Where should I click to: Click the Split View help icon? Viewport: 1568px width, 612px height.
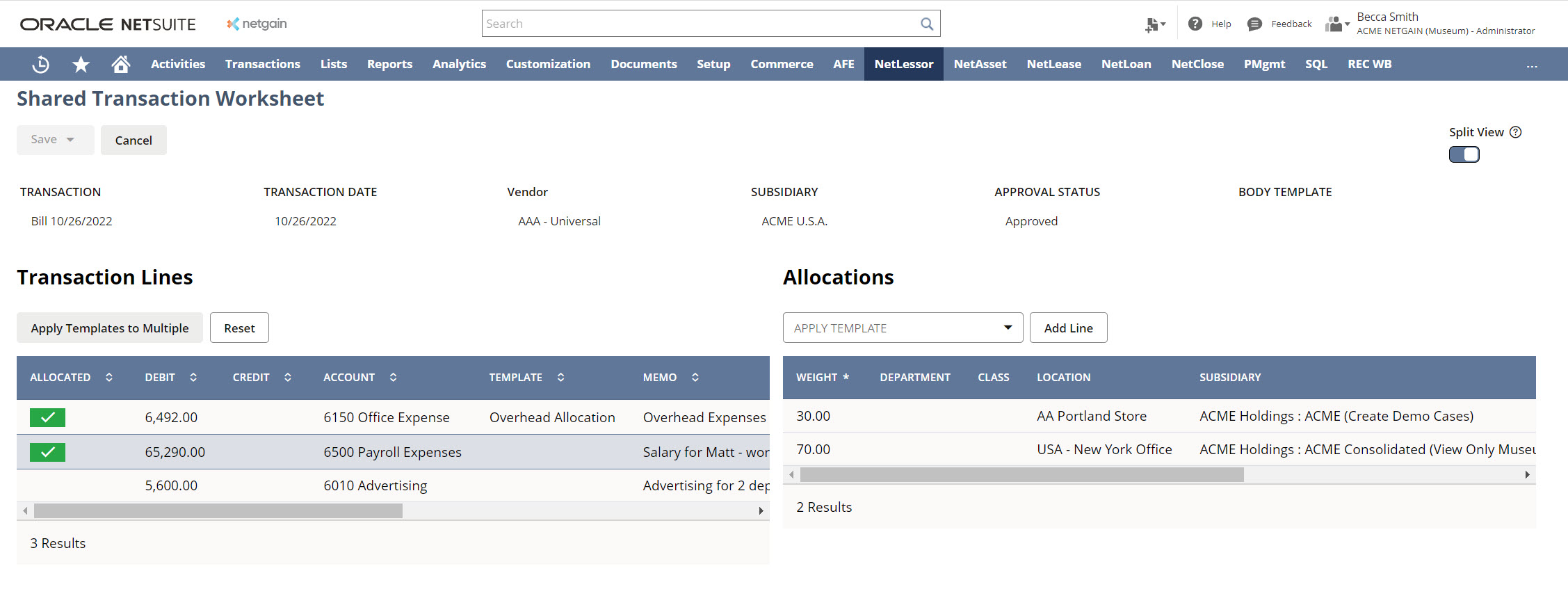point(1516,132)
